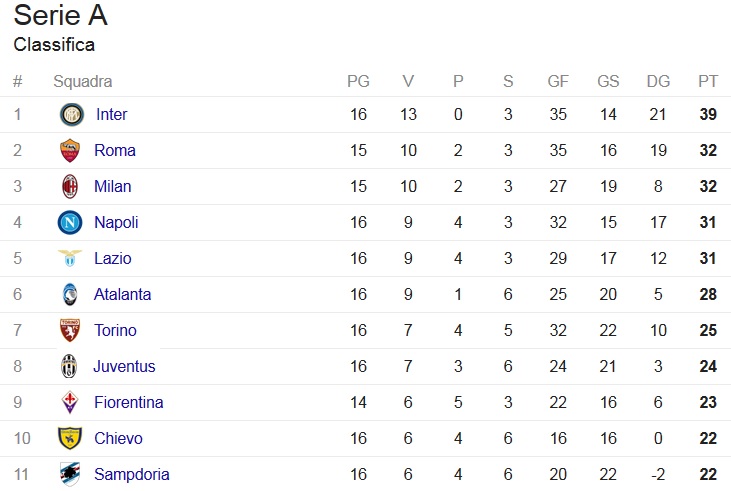Click the Atalanta club crest icon
Screen dimensions: 731x491
pos(70,294)
